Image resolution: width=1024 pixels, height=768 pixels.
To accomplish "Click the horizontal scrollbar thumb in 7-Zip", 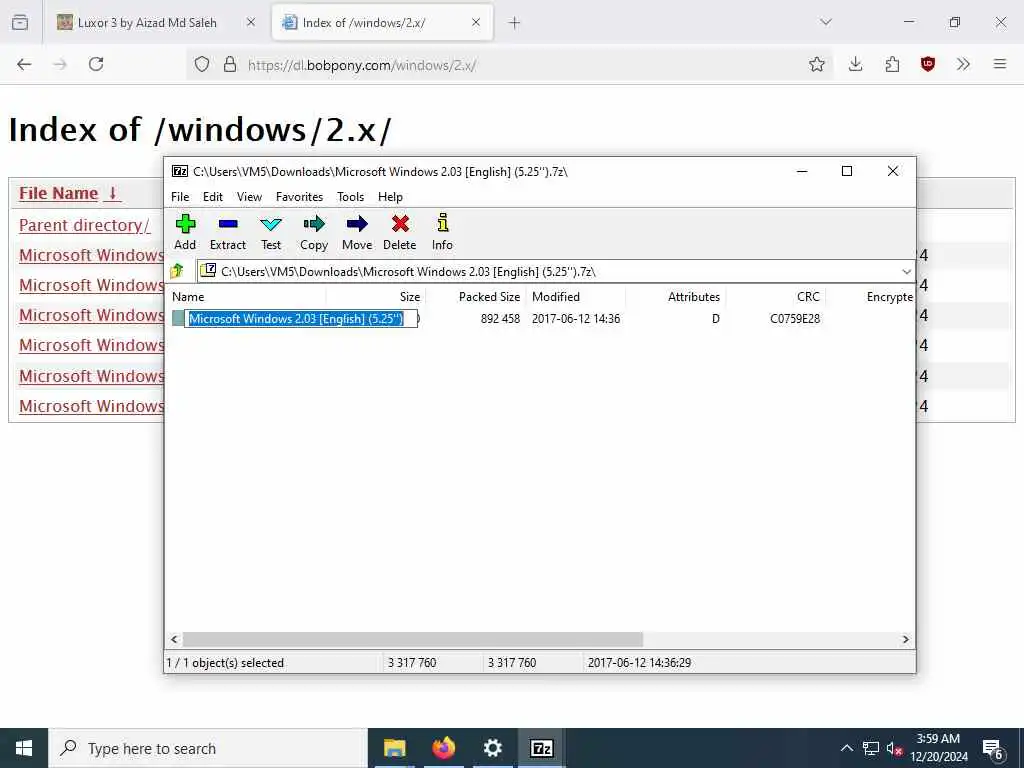I will click(413, 639).
